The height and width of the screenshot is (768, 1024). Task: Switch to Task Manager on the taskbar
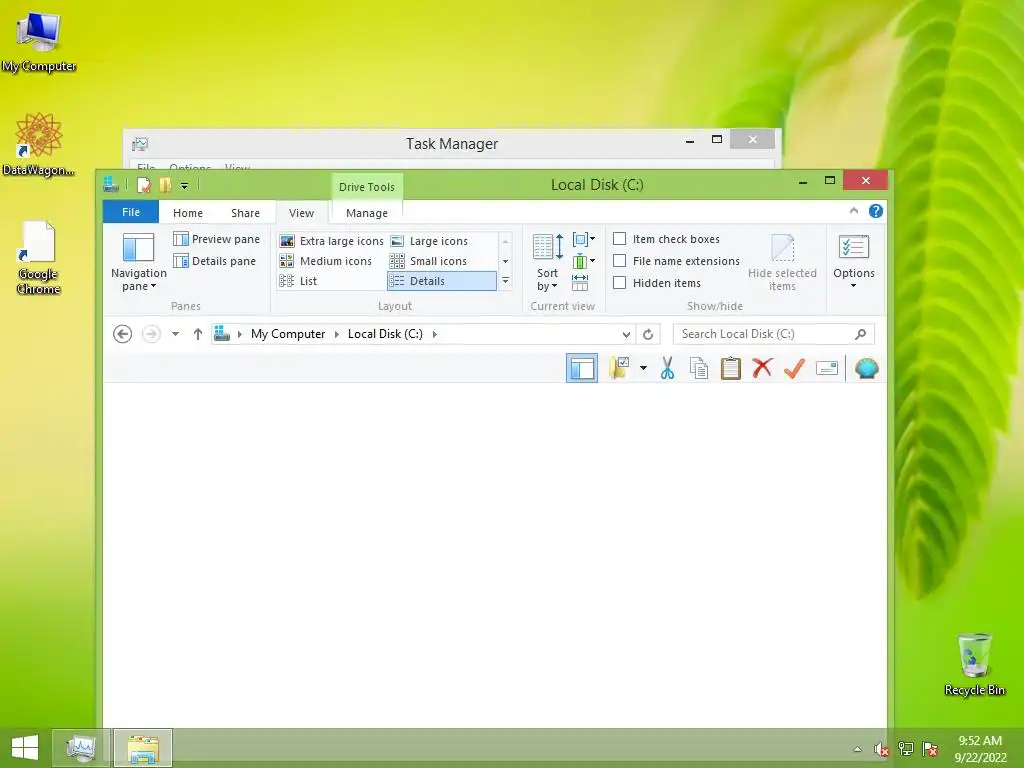[x=80, y=748]
